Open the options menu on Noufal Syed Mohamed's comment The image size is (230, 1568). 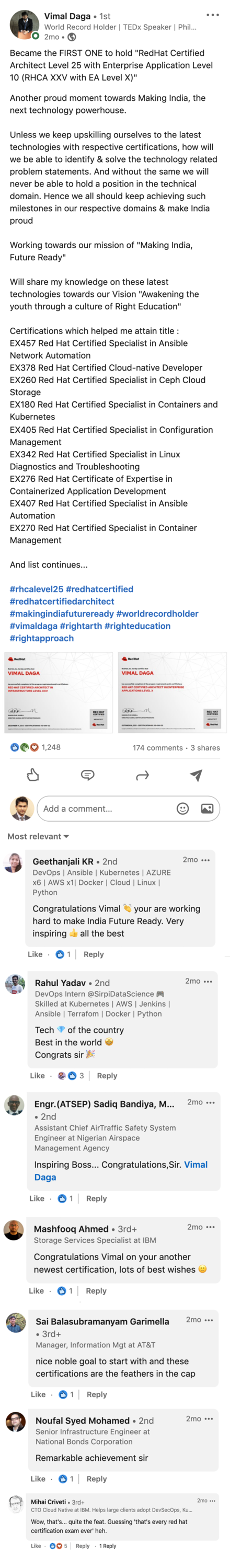(x=209, y=1417)
